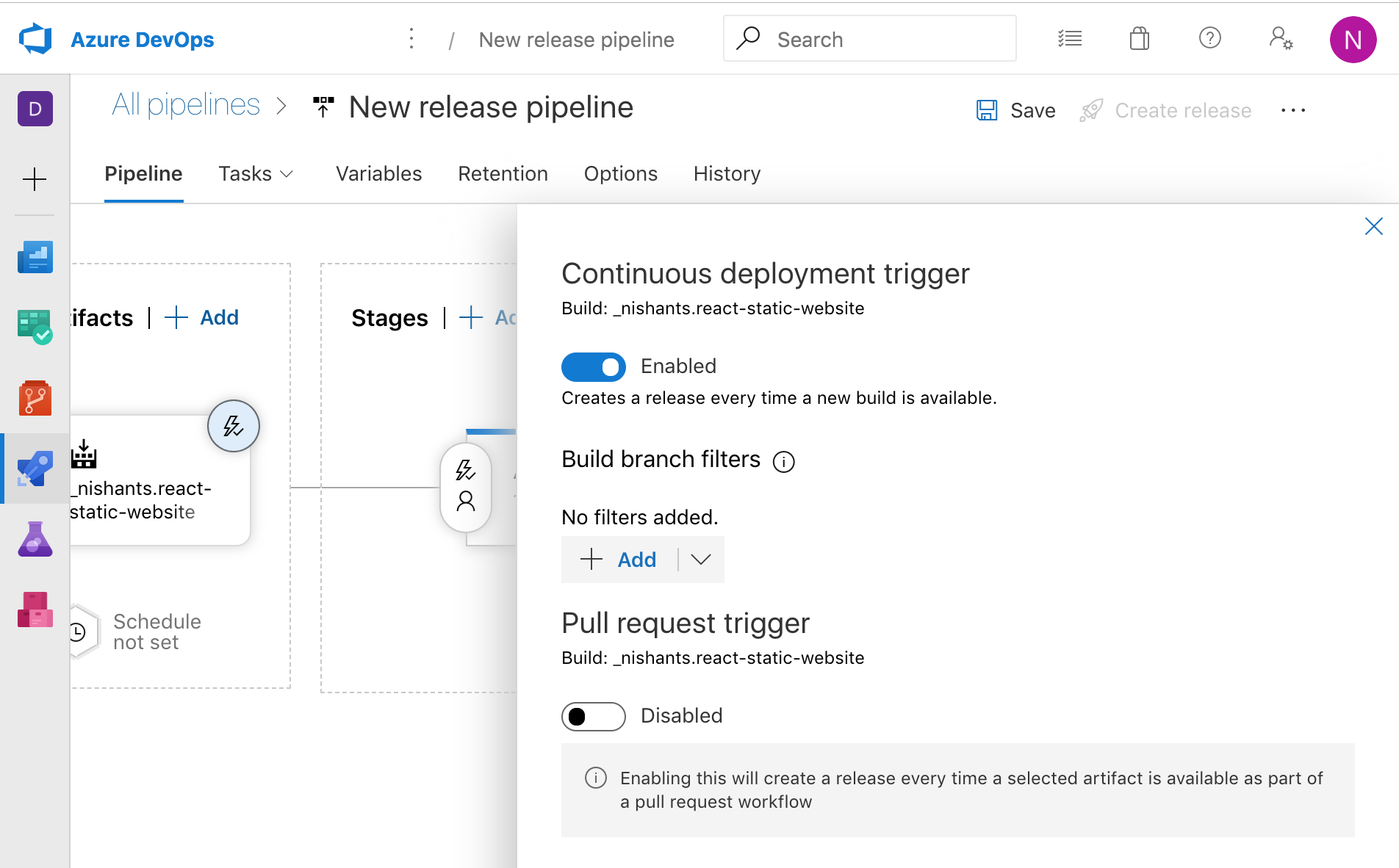This screenshot has height=868, width=1399.
Task: Open the N user profile avatar
Action: tap(1353, 40)
